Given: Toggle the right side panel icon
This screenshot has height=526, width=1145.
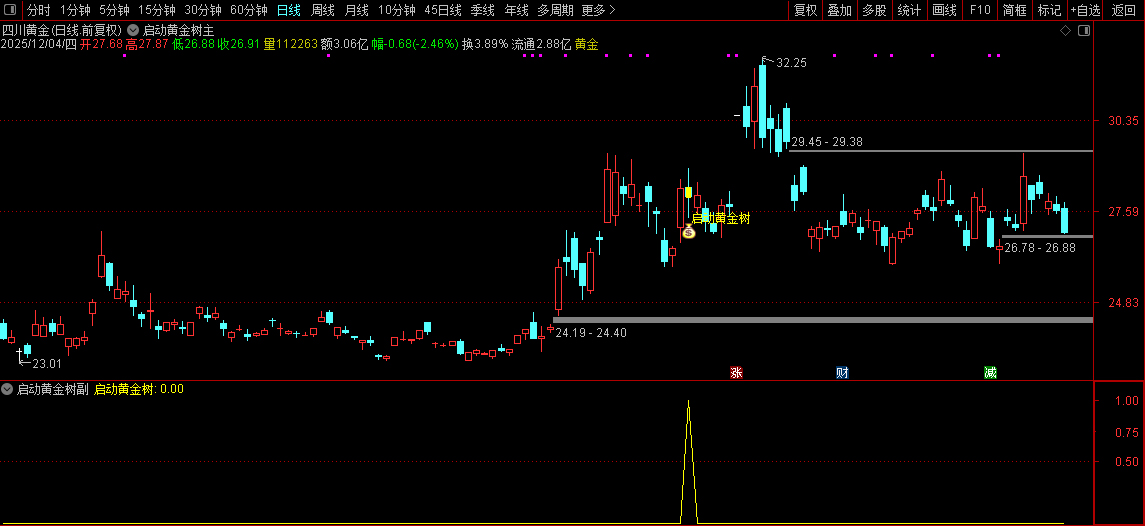Looking at the screenshot, I should (x=1084, y=31).
